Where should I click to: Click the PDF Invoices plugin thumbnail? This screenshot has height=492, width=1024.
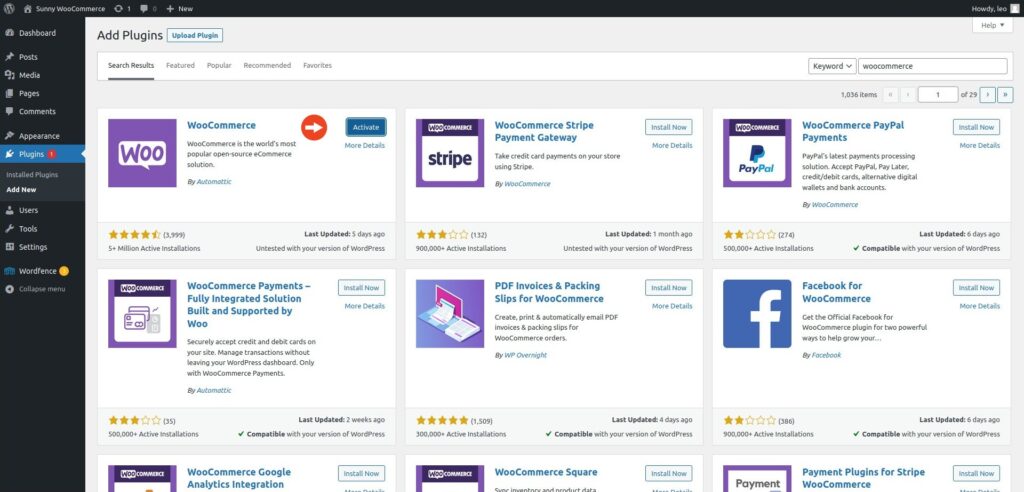pyautogui.click(x=450, y=314)
